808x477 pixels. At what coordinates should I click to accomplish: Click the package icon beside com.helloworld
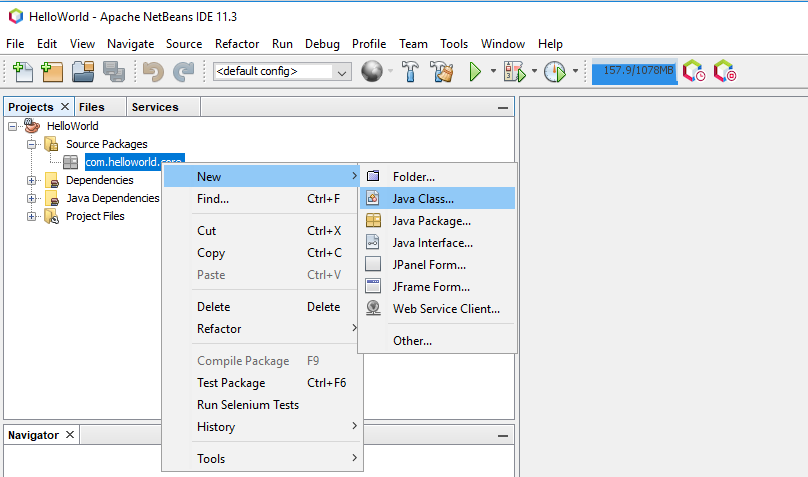tap(70, 162)
